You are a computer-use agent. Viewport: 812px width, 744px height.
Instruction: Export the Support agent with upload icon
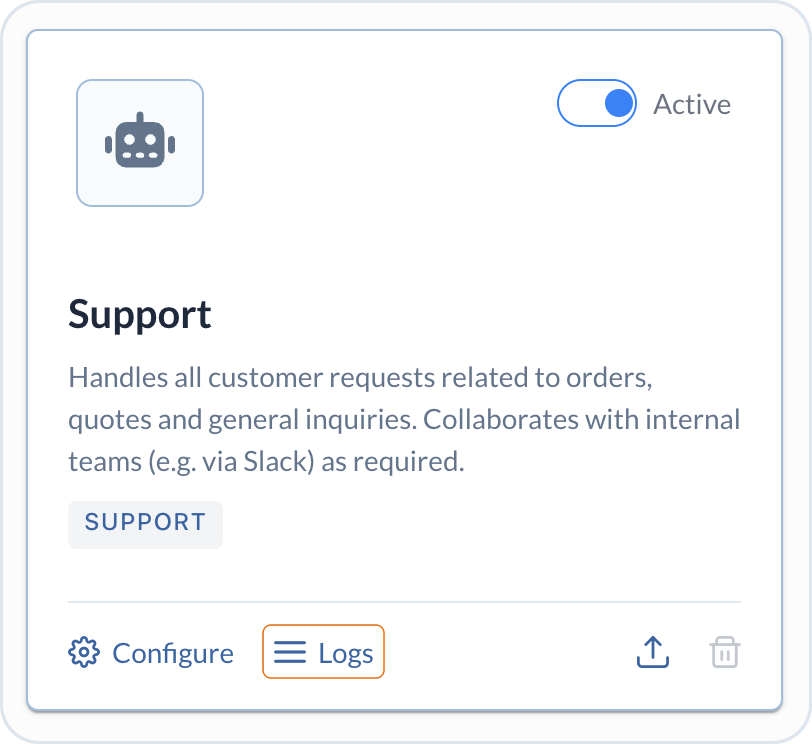pos(652,652)
